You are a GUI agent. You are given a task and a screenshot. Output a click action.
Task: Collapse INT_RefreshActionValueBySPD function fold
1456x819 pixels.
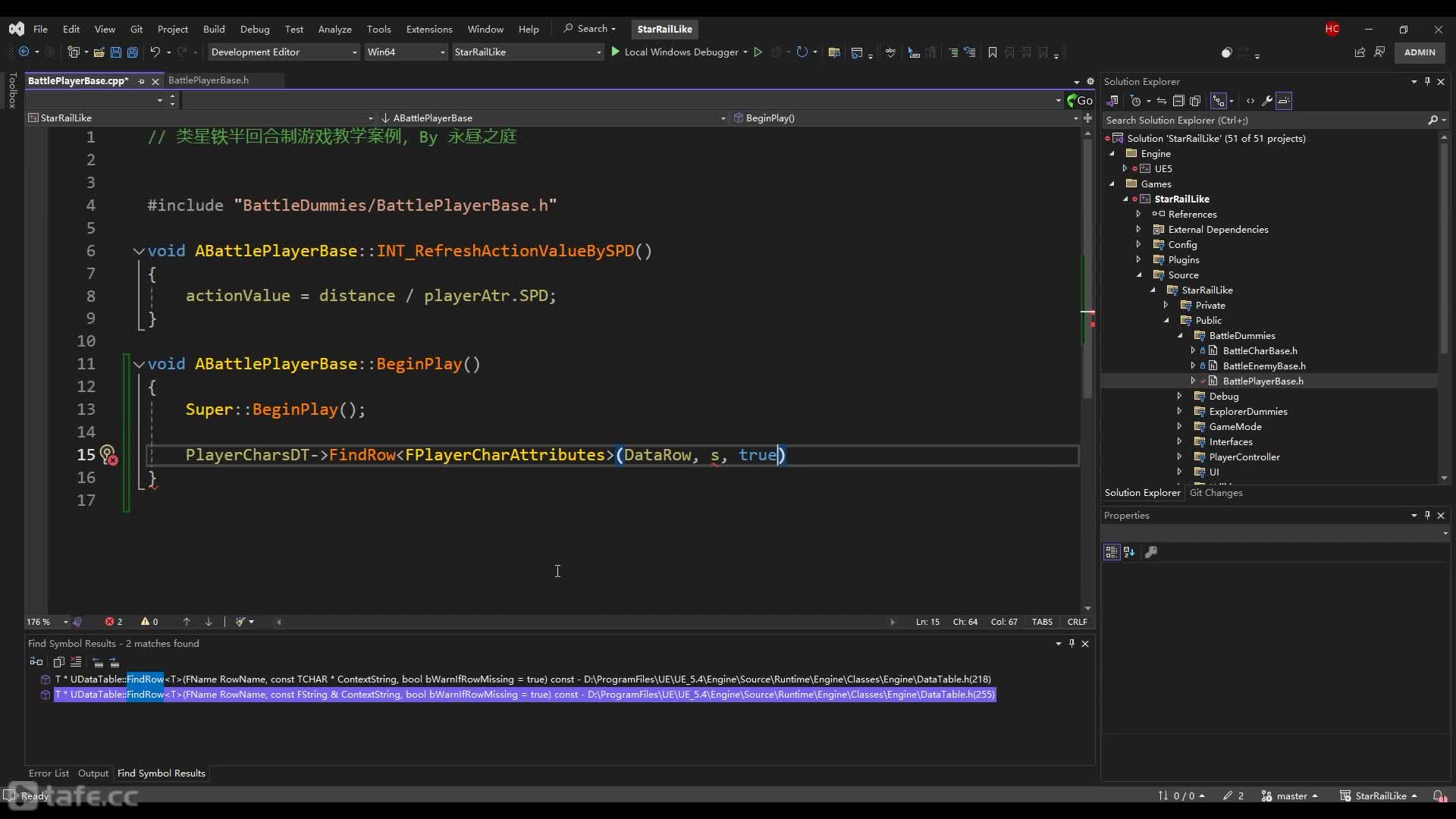click(139, 251)
